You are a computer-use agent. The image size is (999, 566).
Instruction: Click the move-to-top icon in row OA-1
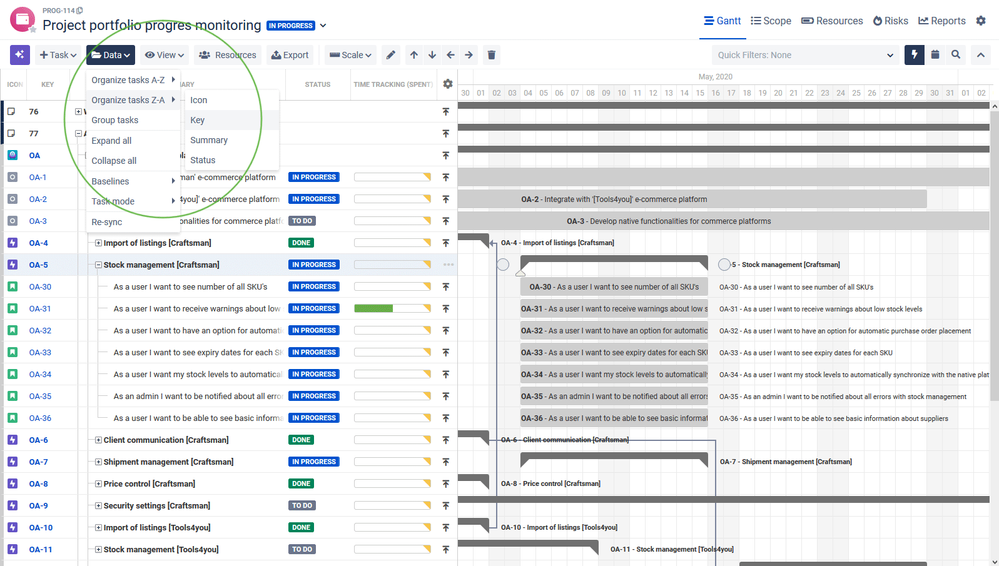(x=446, y=177)
